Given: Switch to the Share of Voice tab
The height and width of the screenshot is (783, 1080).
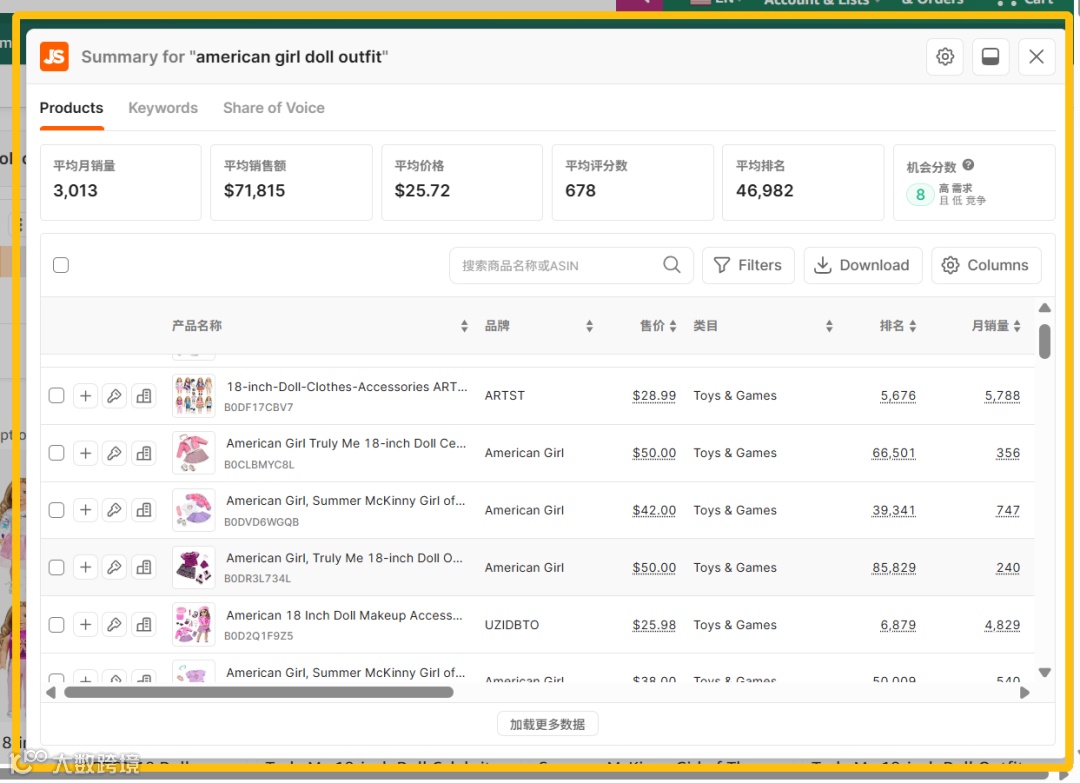Looking at the screenshot, I should [273, 108].
